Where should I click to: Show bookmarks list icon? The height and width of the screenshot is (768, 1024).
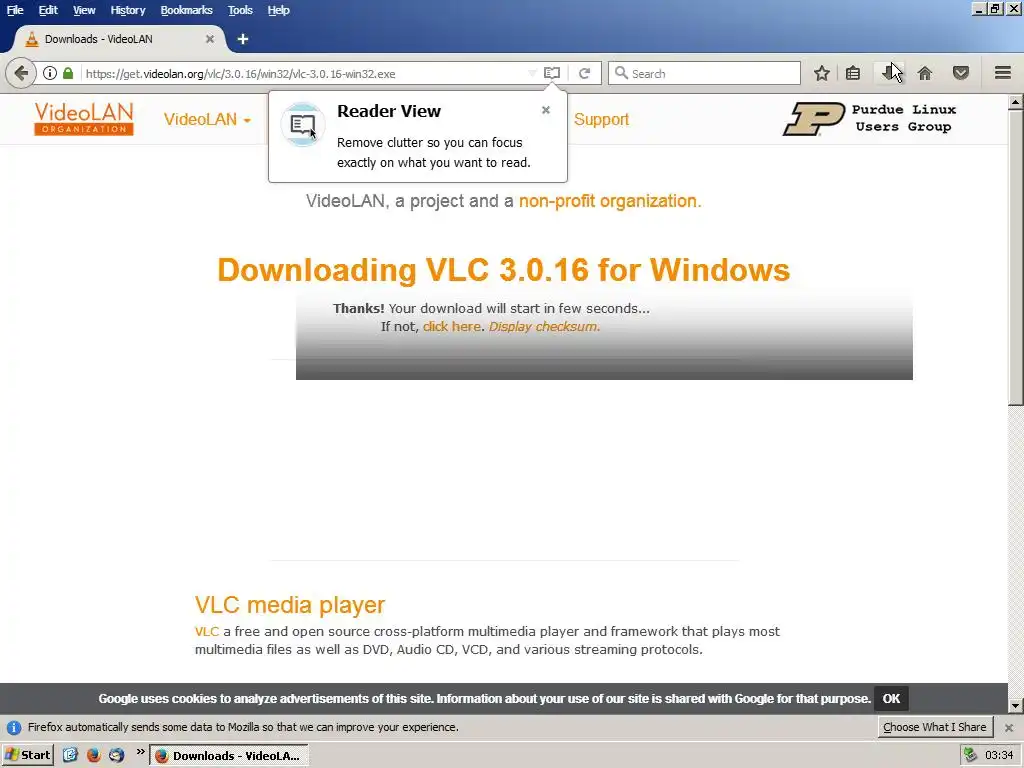point(853,73)
